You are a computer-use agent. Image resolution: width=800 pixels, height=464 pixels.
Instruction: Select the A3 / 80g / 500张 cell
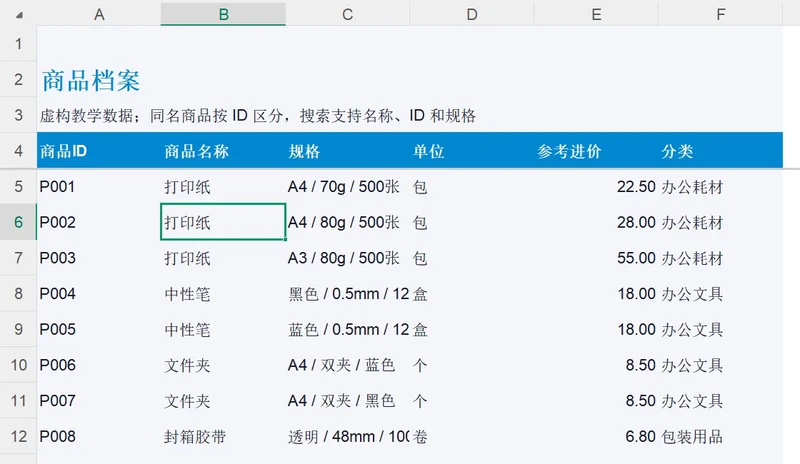347,258
